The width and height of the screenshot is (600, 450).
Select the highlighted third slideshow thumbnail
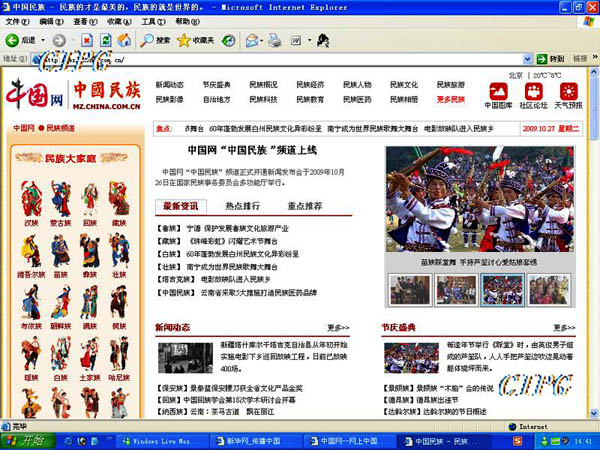502,290
